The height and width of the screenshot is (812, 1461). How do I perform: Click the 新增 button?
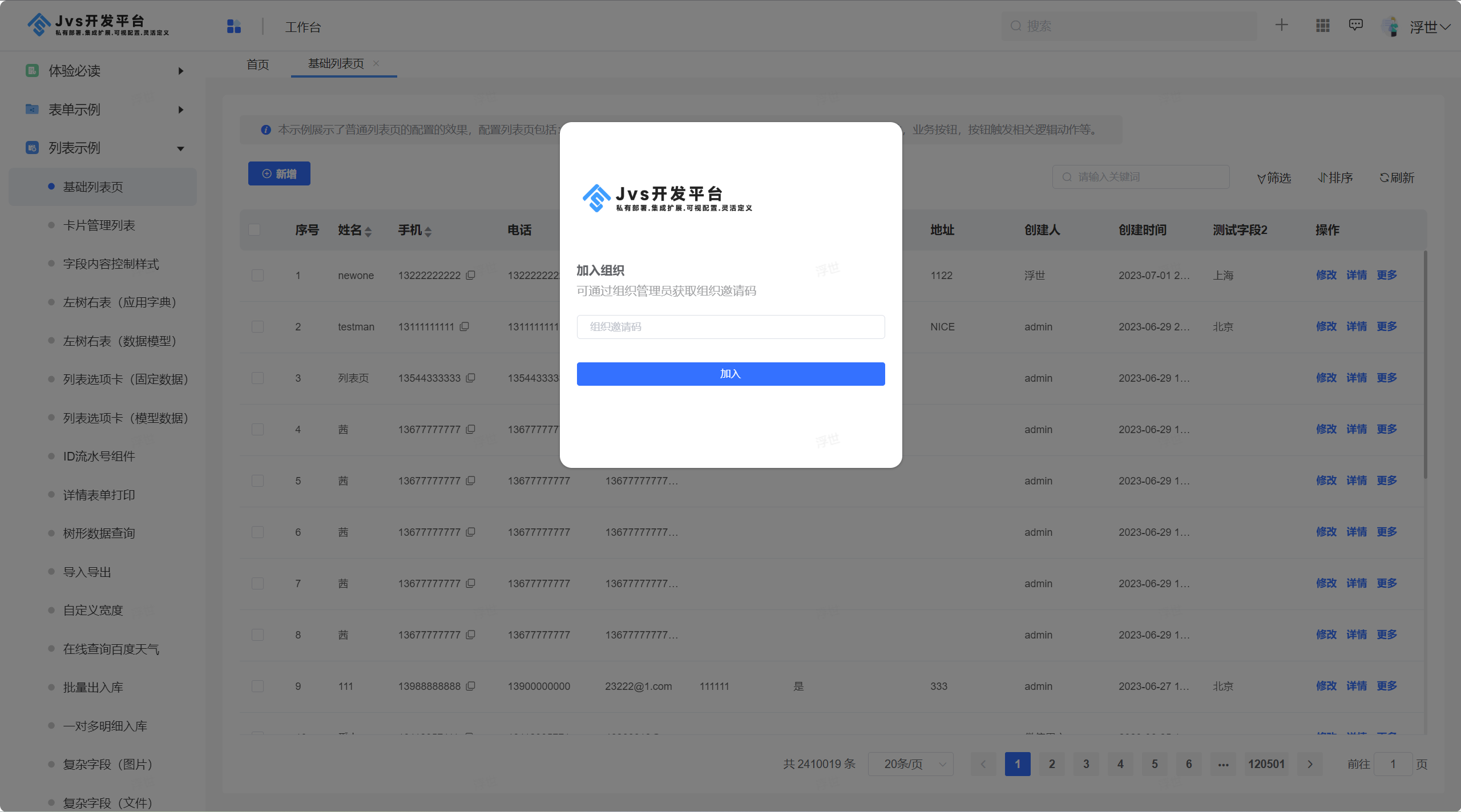(279, 173)
